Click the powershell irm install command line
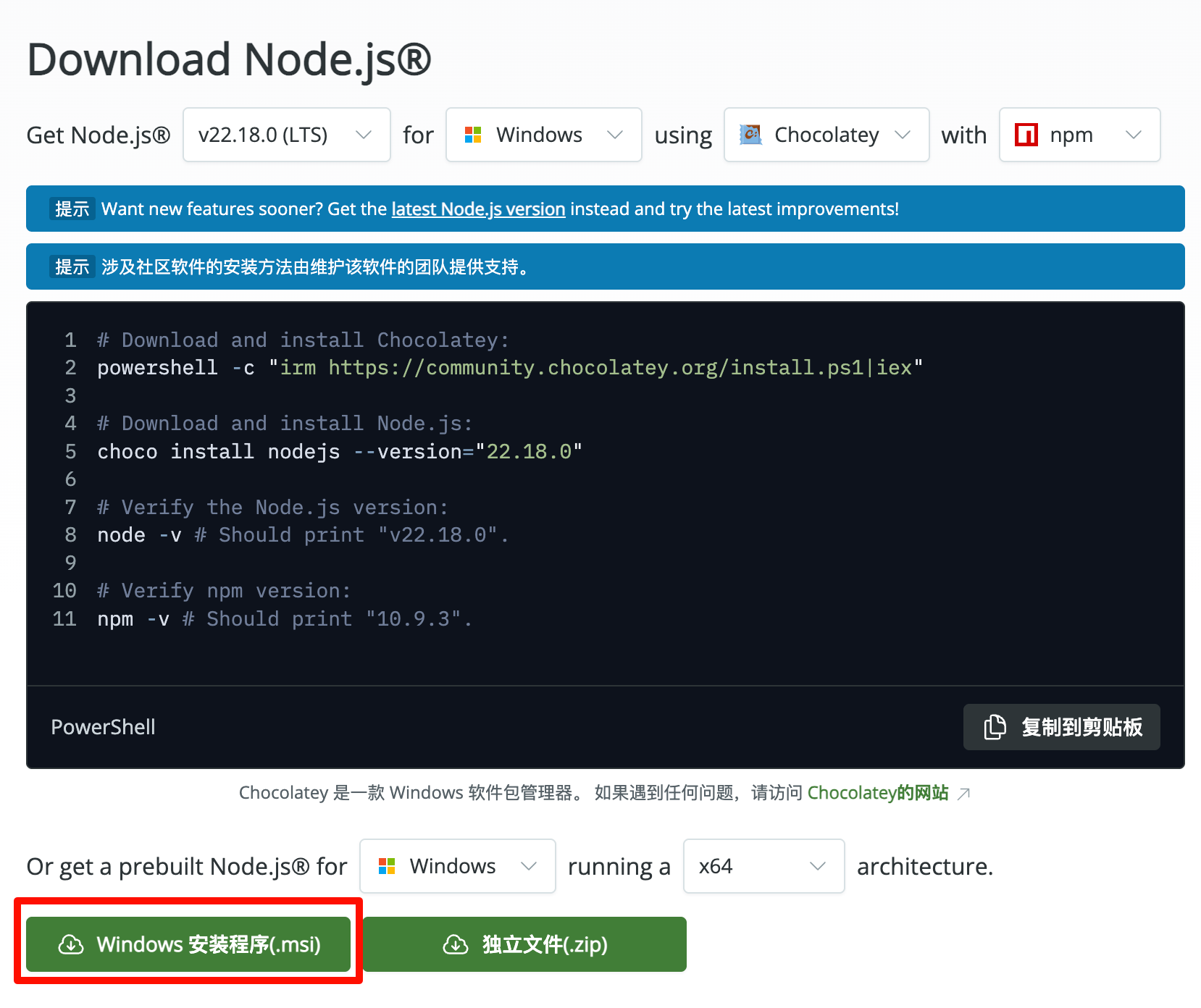The width and height of the screenshot is (1201, 1008). click(x=510, y=368)
